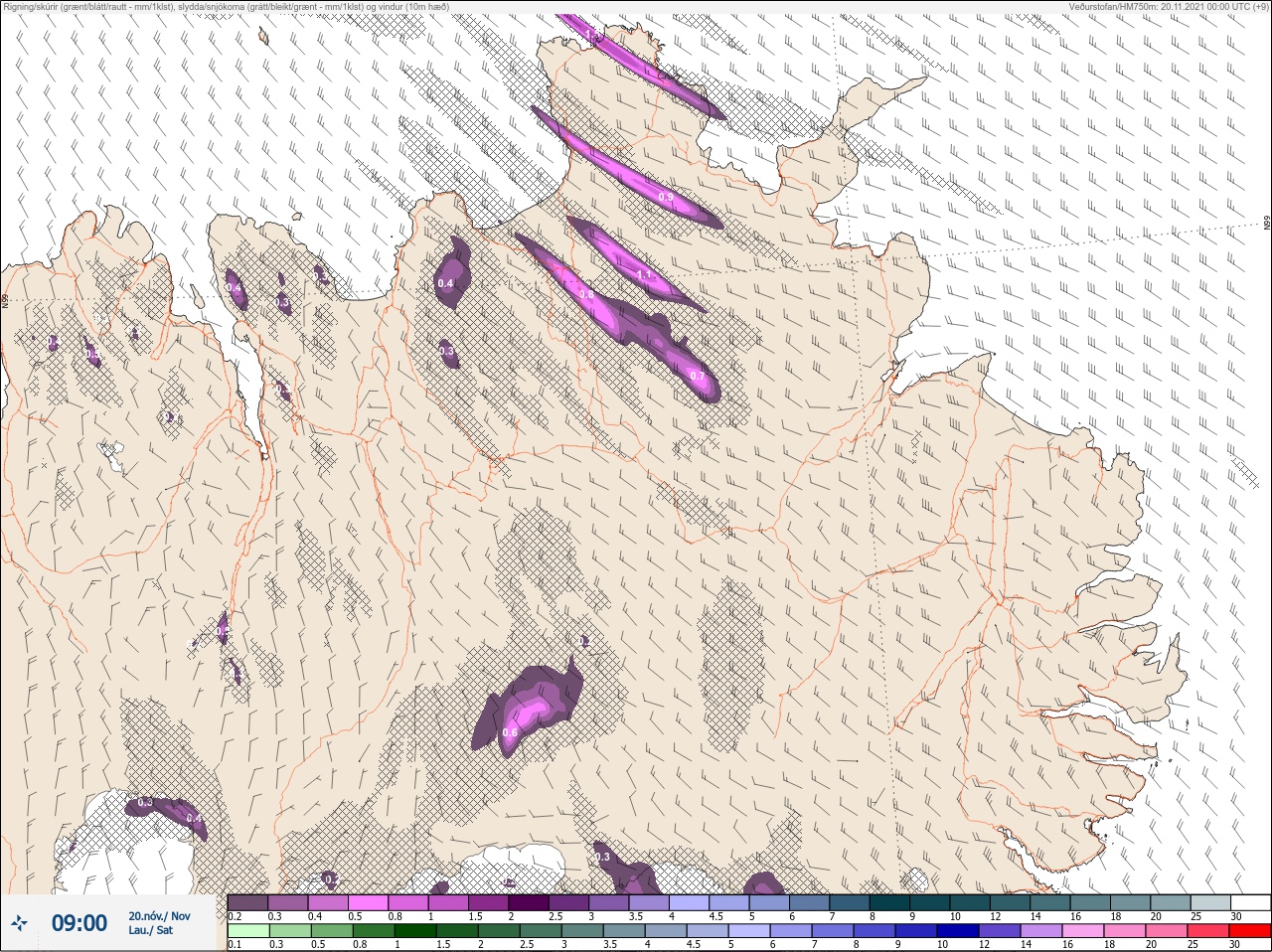The width and height of the screenshot is (1272, 952).
Task: Click the N66 latitude label at right edge
Action: pos(1267,225)
